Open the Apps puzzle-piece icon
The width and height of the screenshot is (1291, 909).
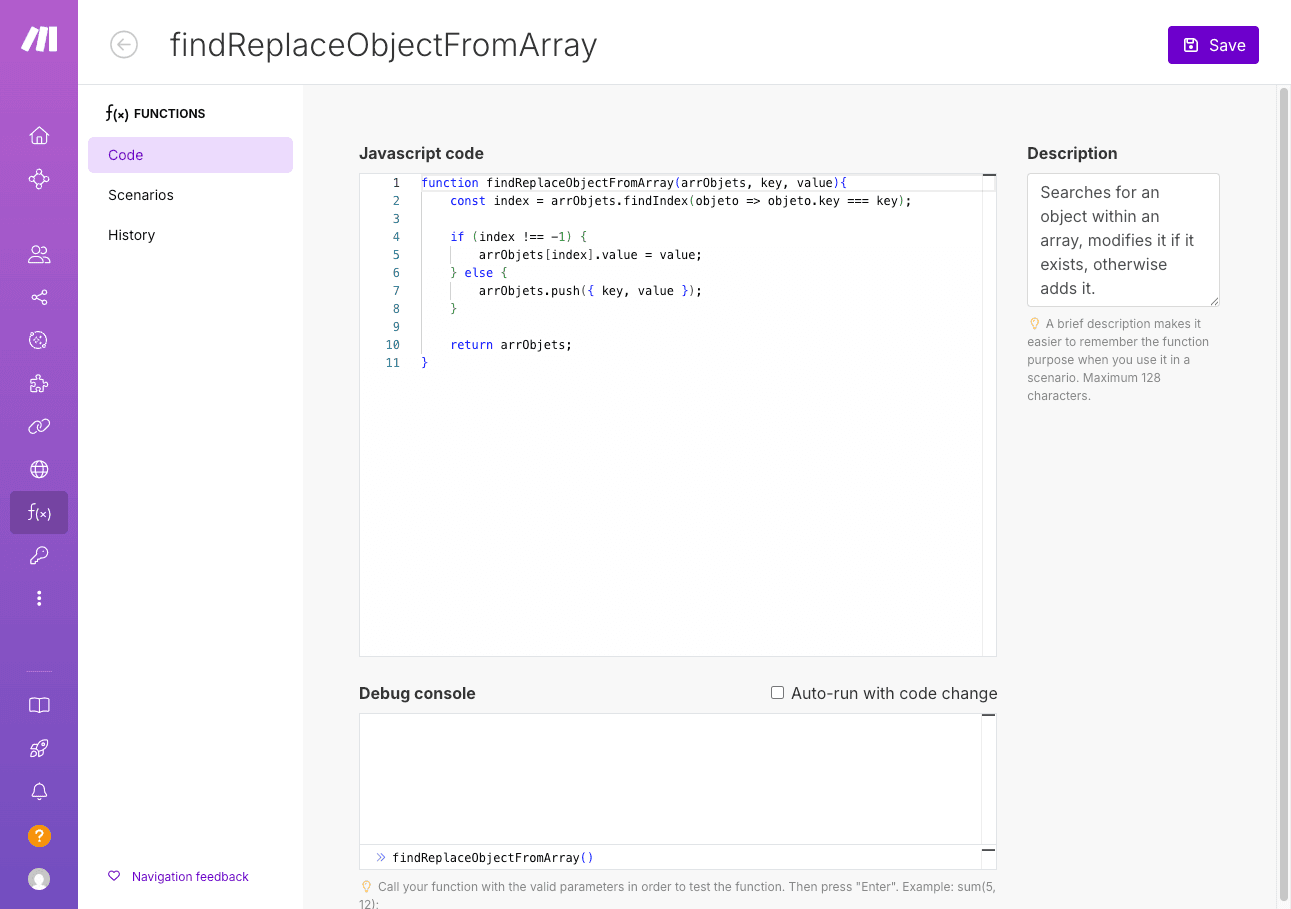[x=39, y=383]
